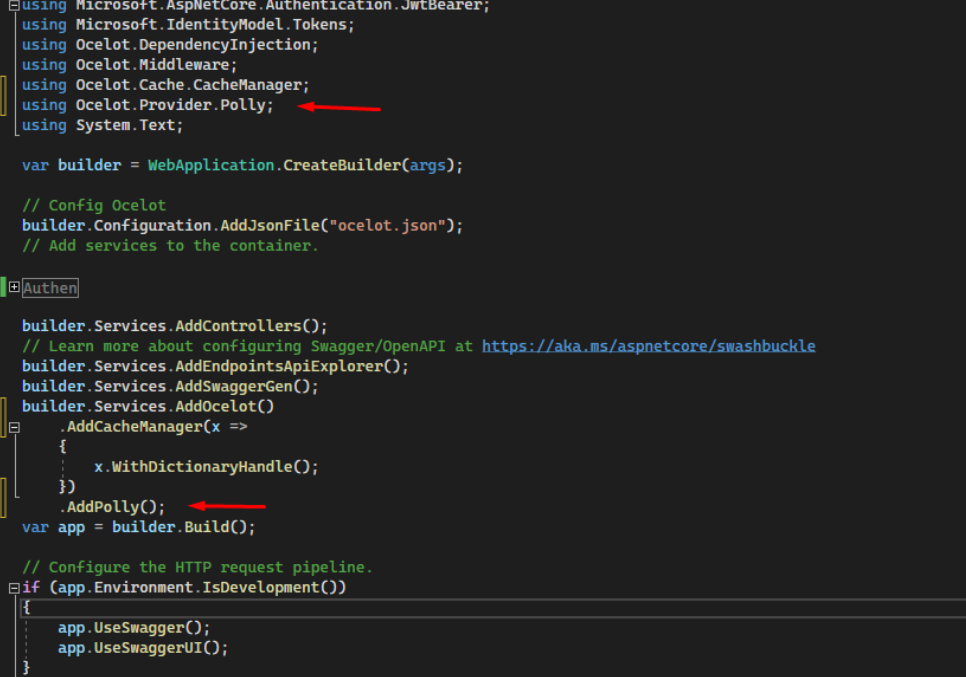Click 'x.WithDictionaryHandle();' line

pos(206,467)
